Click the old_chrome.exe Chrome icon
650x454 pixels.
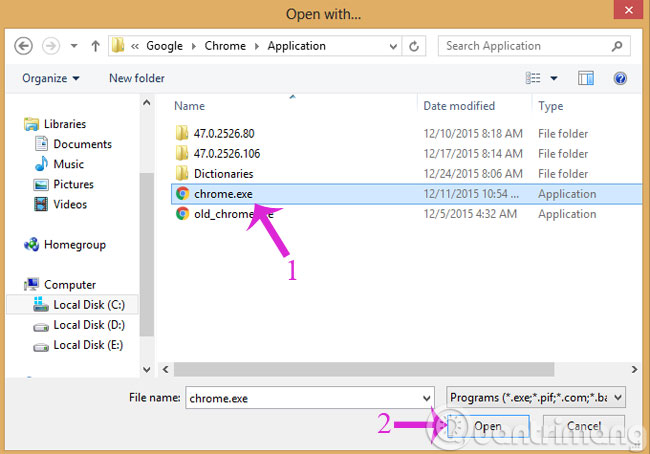pos(182,214)
